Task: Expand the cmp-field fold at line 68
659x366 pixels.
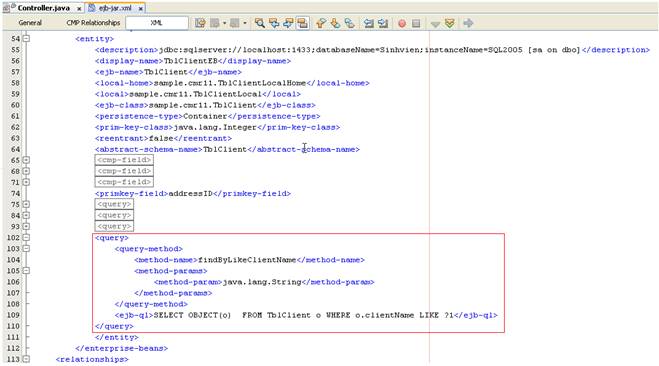Action: coord(26,171)
